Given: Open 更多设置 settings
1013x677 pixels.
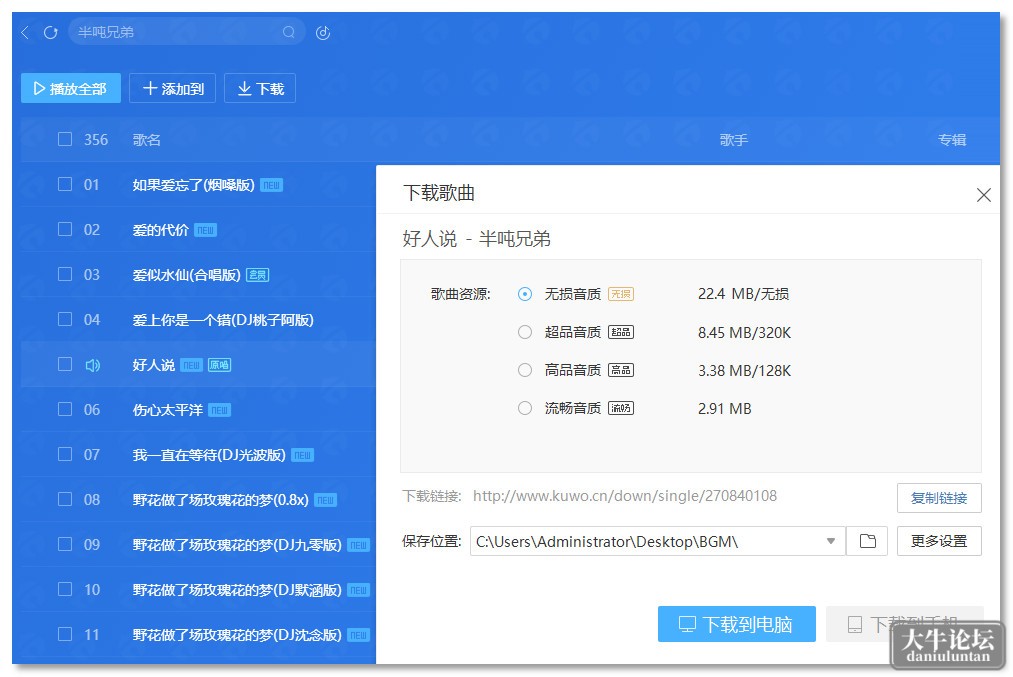Looking at the screenshot, I should (939, 541).
